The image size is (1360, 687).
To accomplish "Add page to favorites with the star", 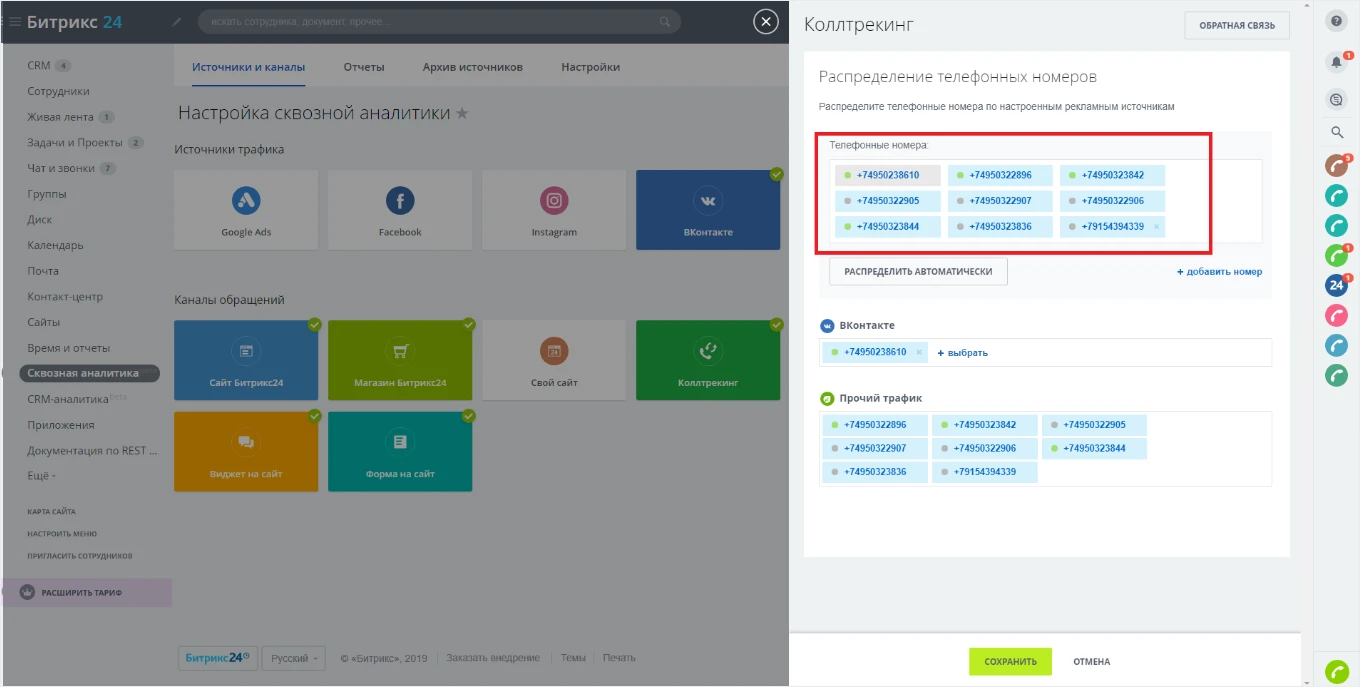I will pos(462,114).
